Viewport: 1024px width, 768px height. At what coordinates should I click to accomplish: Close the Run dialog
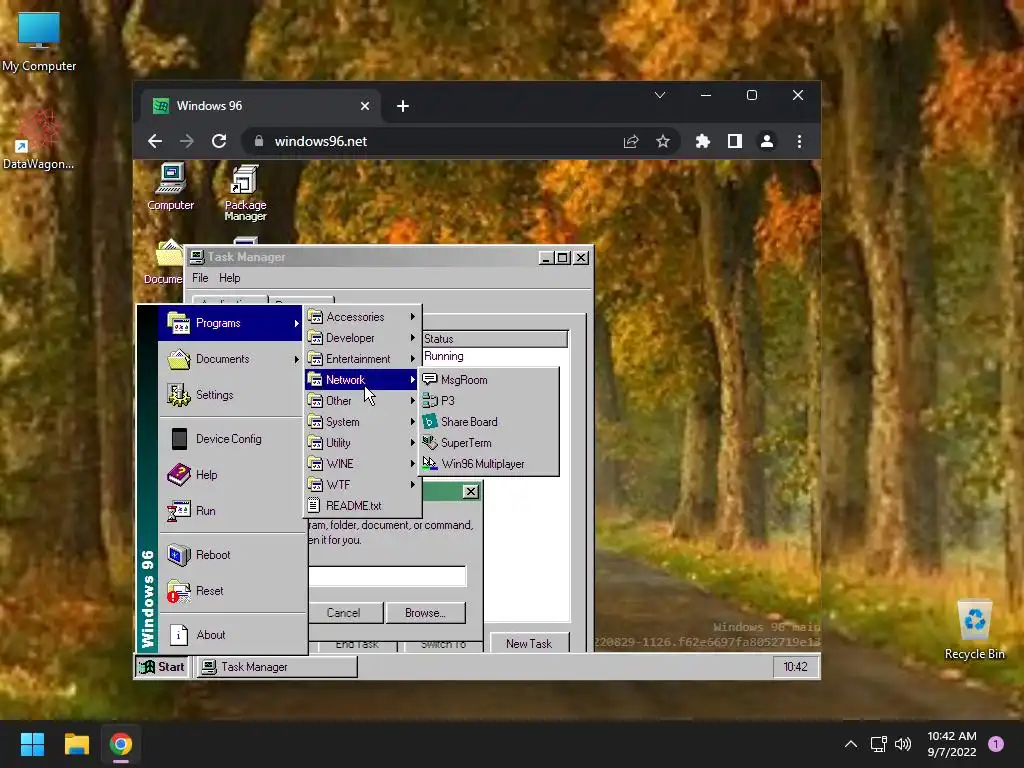tap(470, 491)
